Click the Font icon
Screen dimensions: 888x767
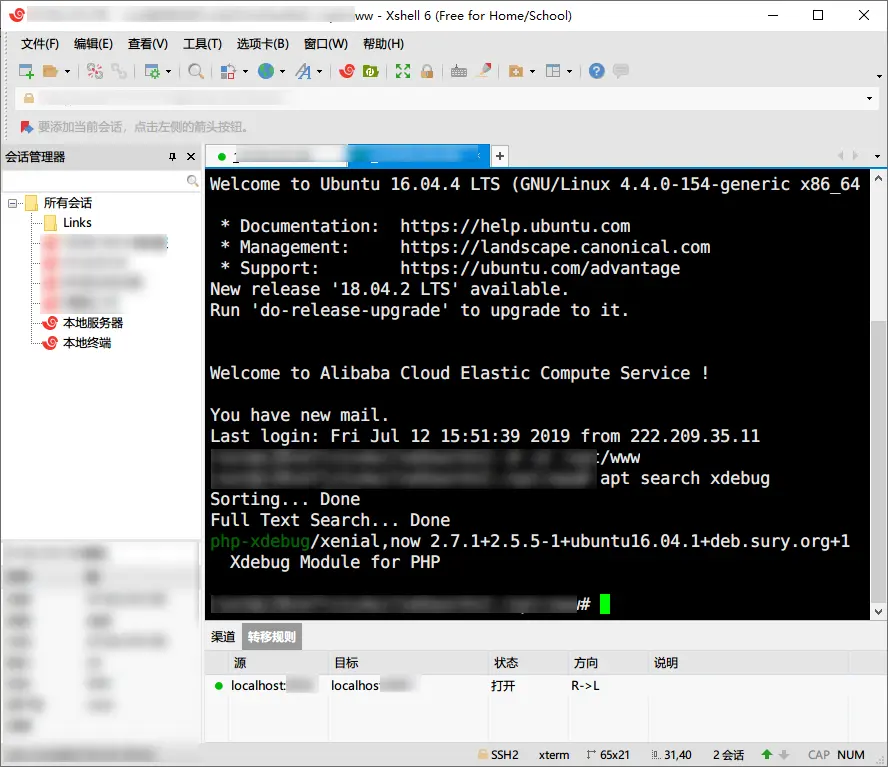click(x=304, y=71)
